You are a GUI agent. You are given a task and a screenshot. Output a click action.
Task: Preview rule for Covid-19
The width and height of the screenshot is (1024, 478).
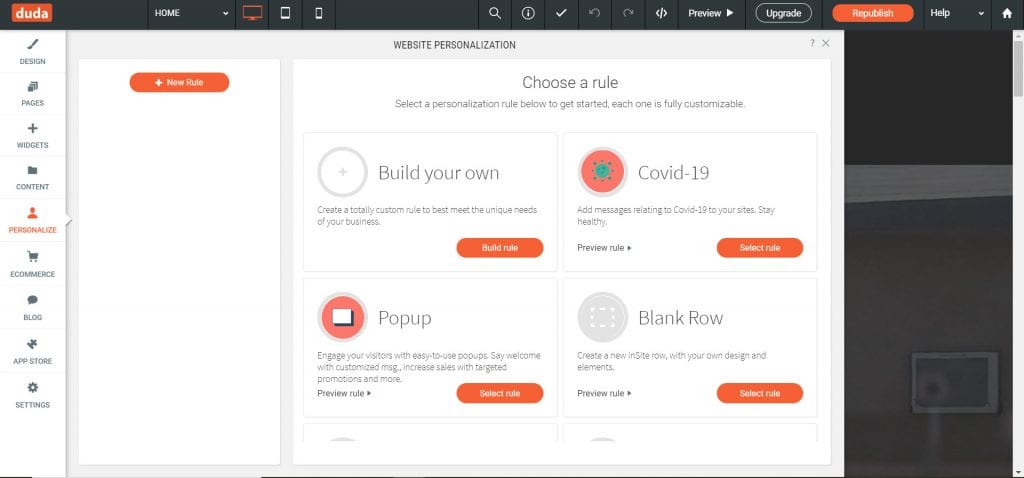[604, 248]
